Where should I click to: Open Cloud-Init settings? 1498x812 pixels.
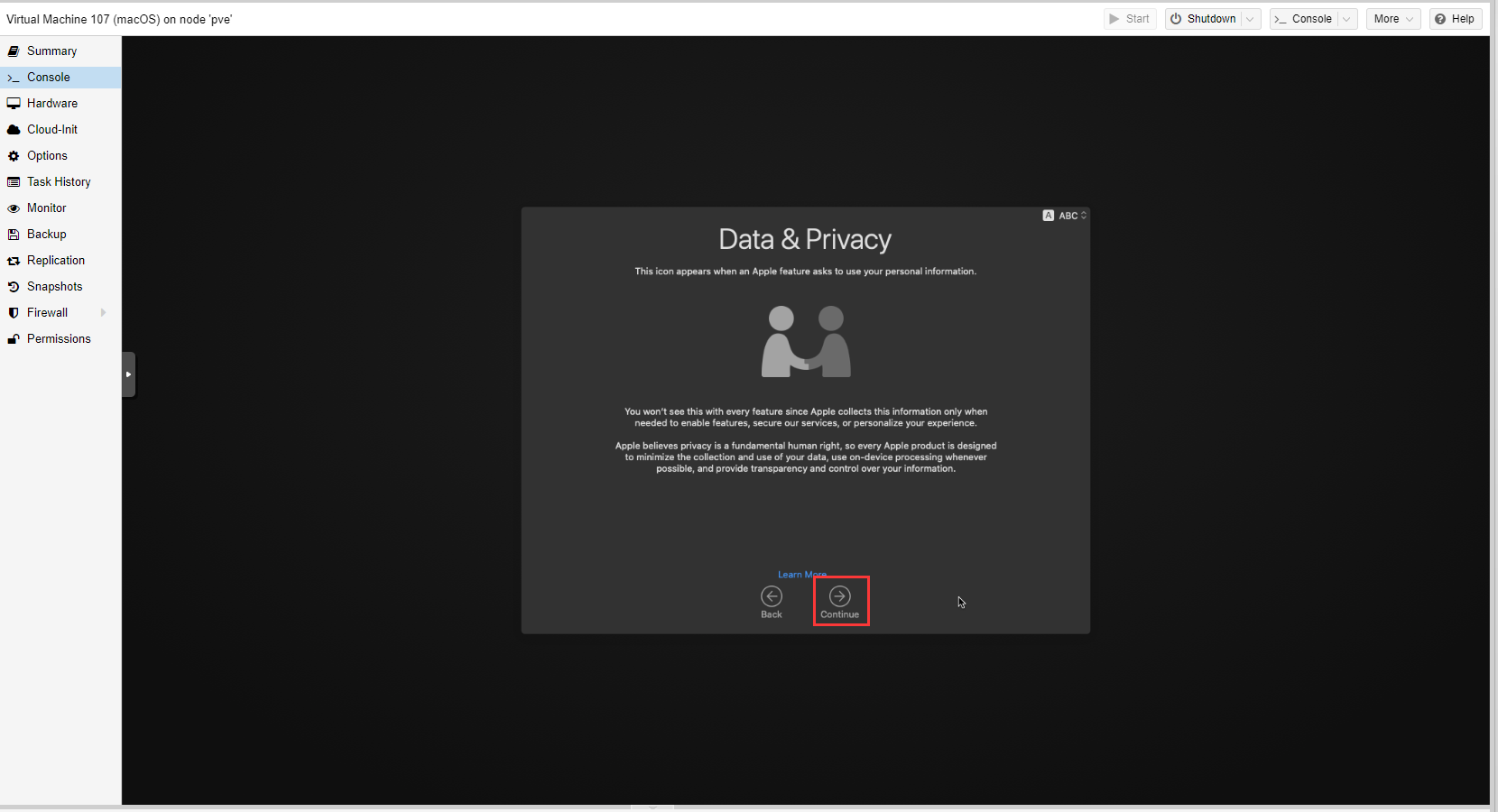[x=52, y=130]
